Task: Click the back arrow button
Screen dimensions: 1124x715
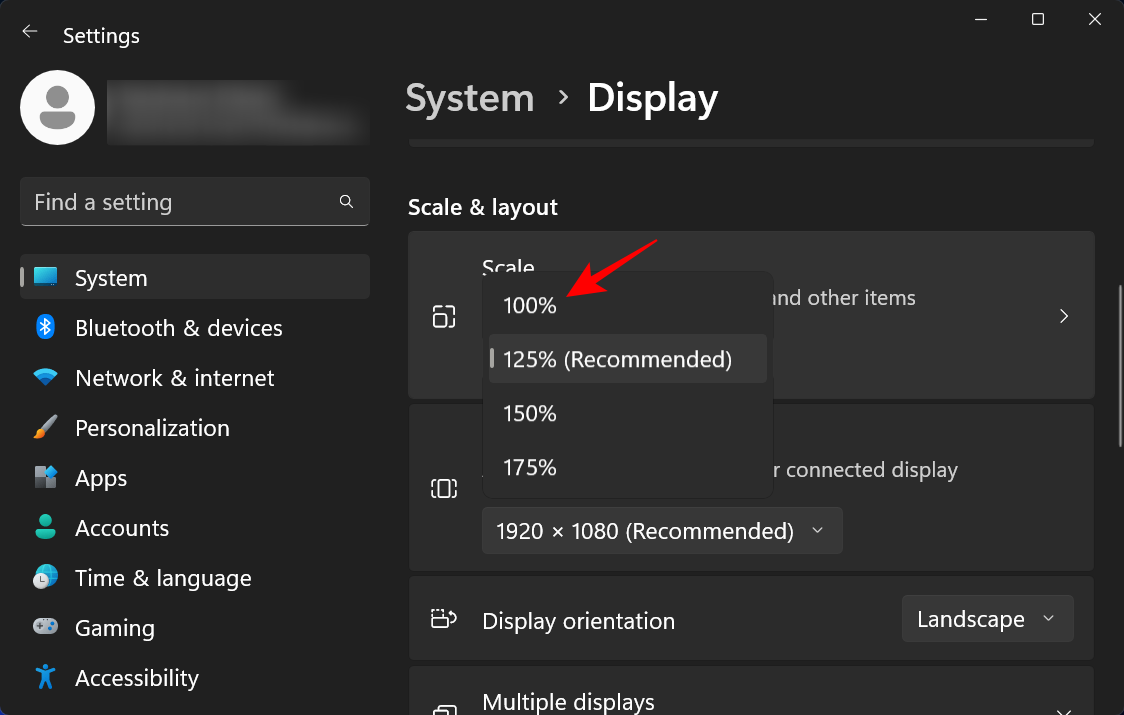Action: point(29,31)
